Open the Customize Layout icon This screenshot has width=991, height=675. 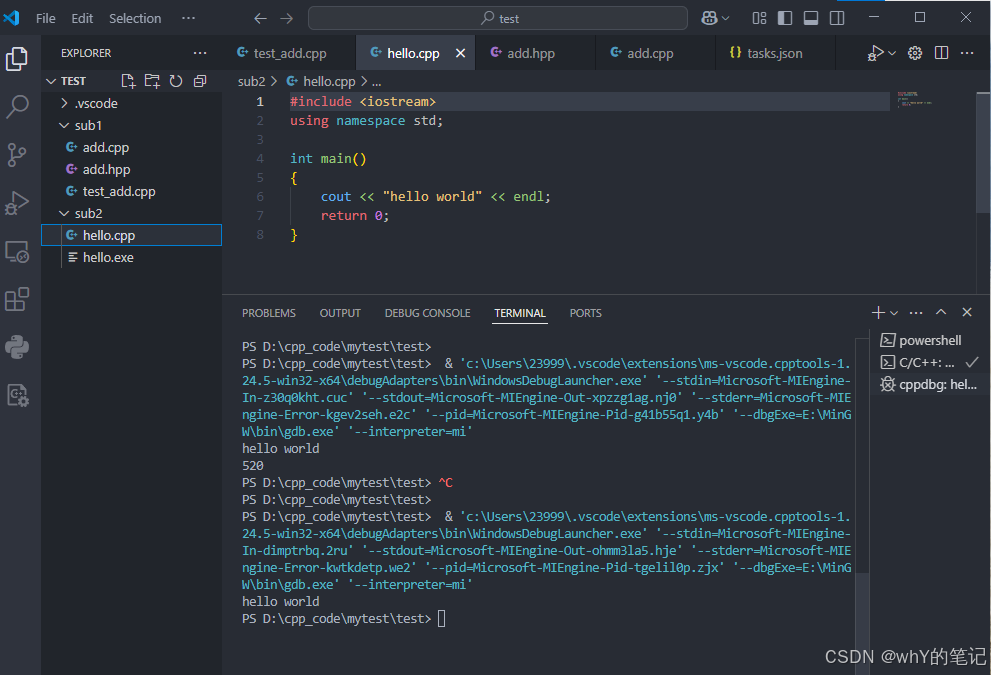pos(759,18)
